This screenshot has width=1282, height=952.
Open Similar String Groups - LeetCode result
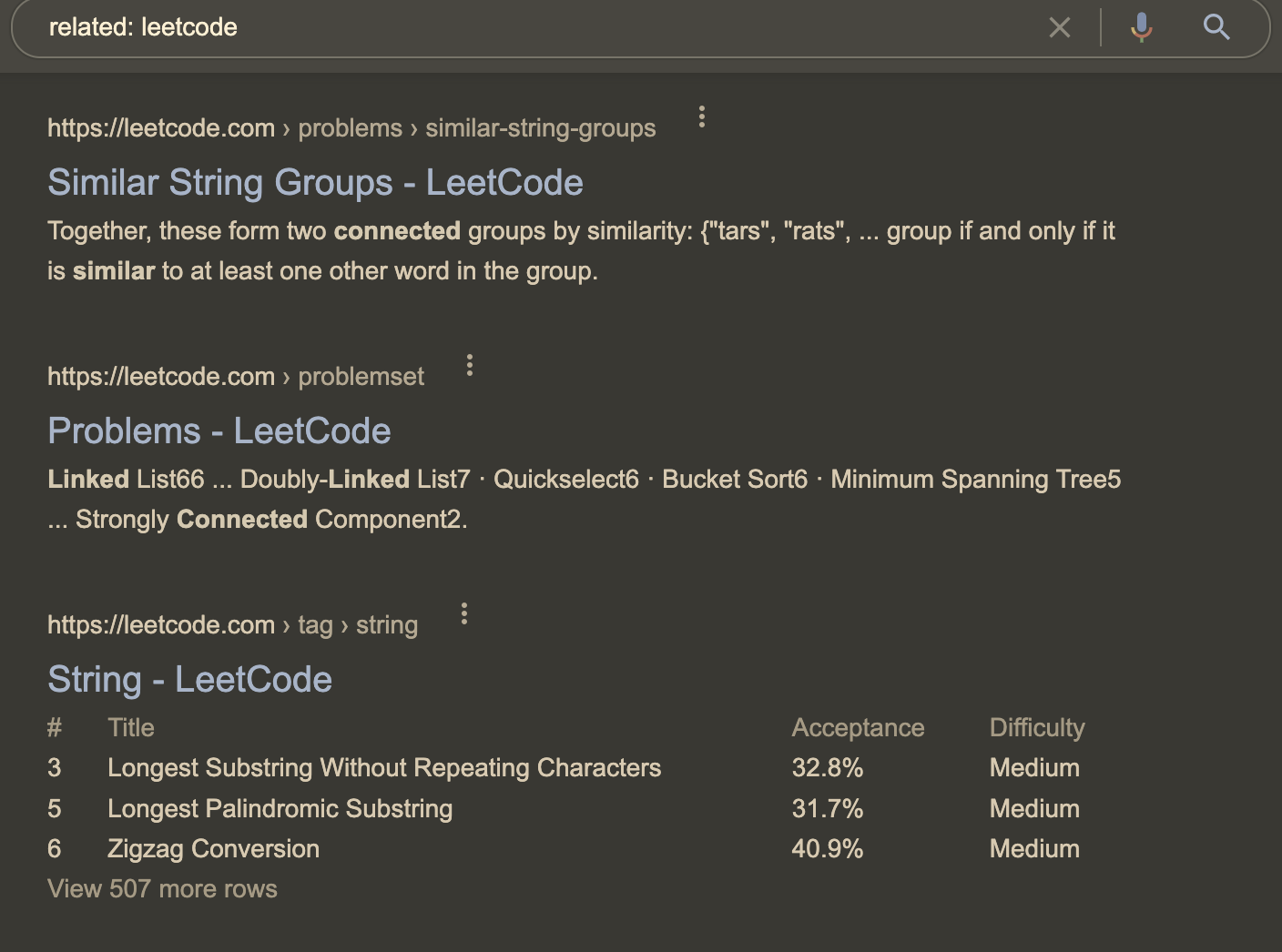coord(315,182)
